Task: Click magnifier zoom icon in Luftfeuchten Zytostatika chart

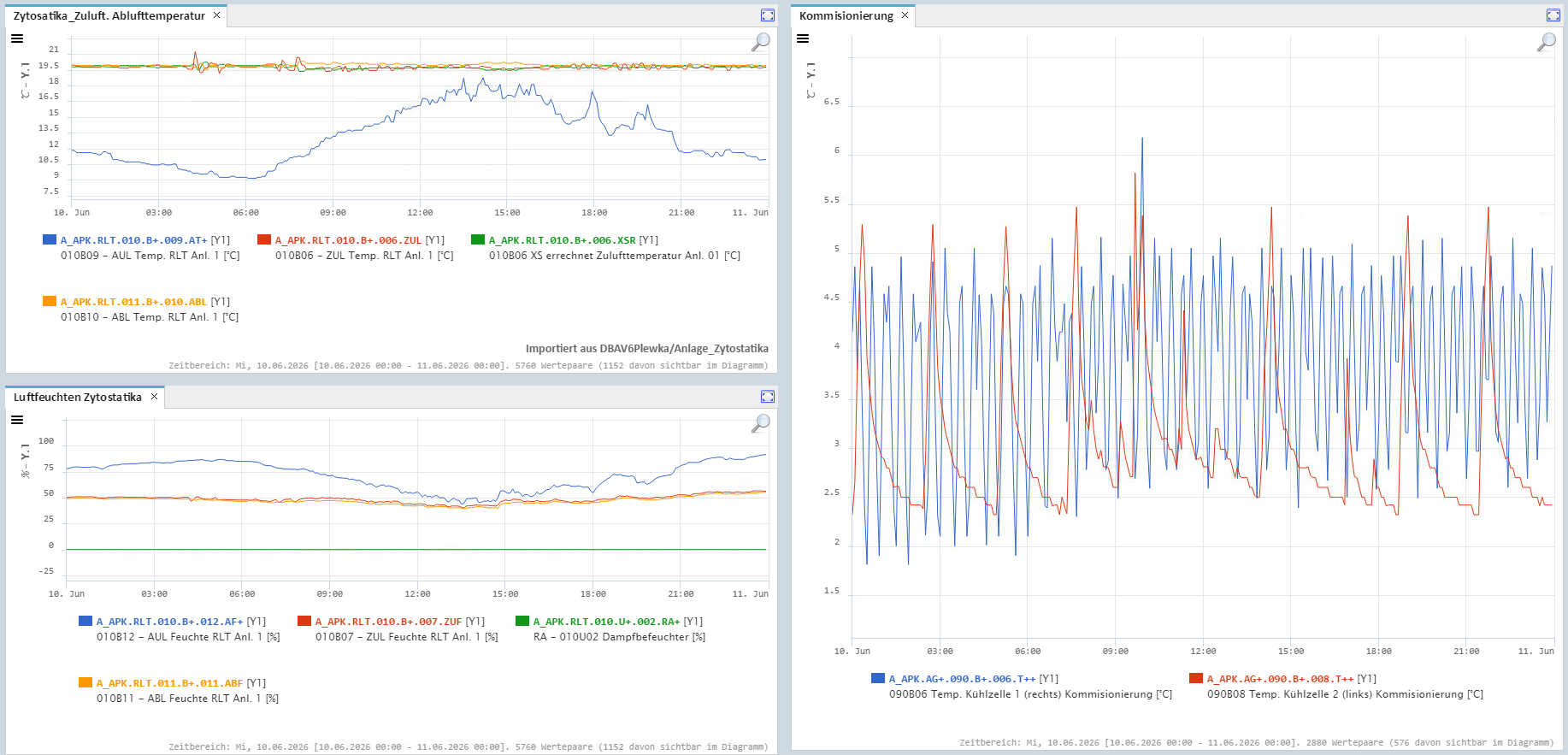Action: pos(760,423)
